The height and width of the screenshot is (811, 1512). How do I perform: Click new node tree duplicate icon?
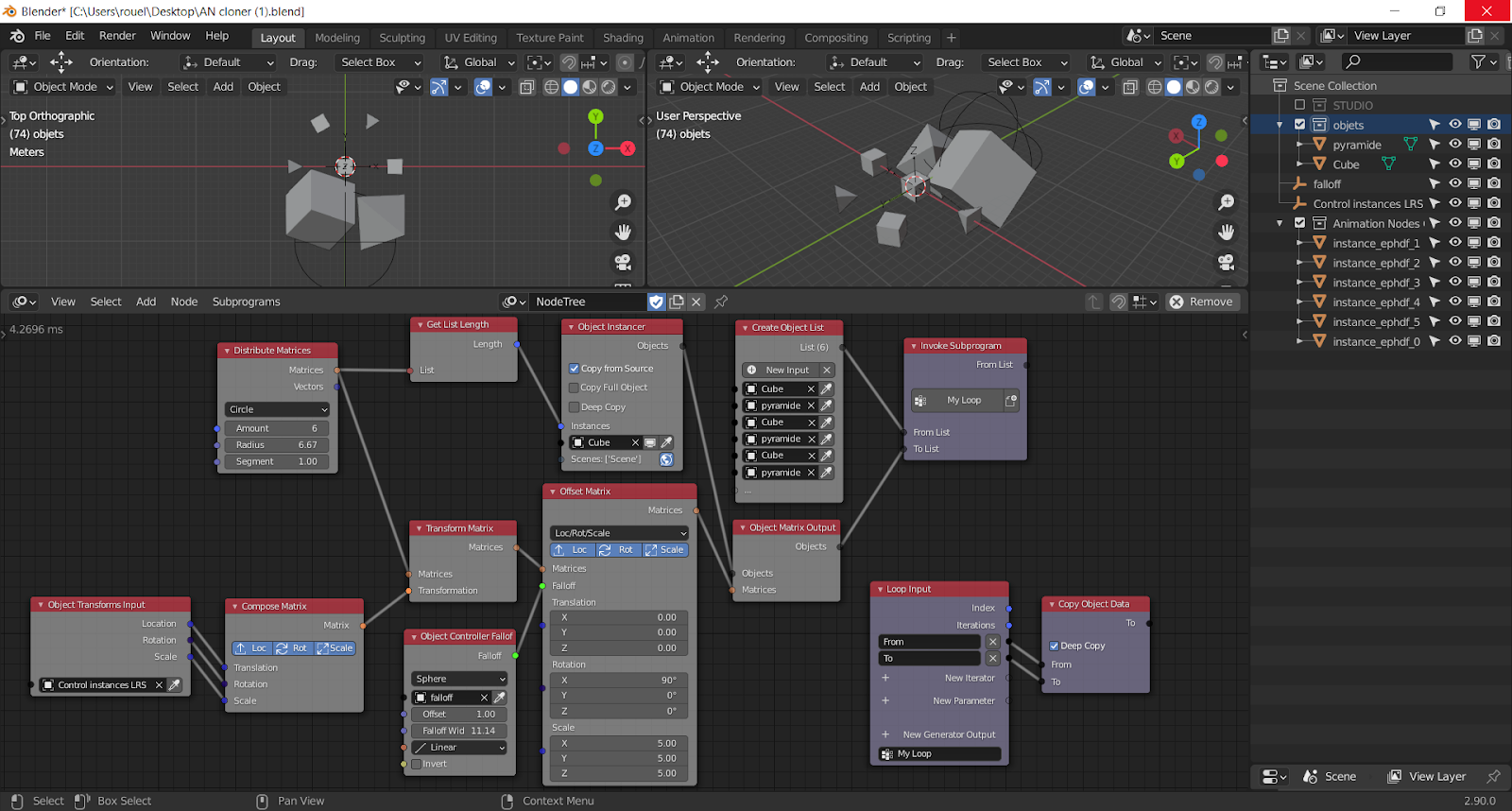(677, 302)
